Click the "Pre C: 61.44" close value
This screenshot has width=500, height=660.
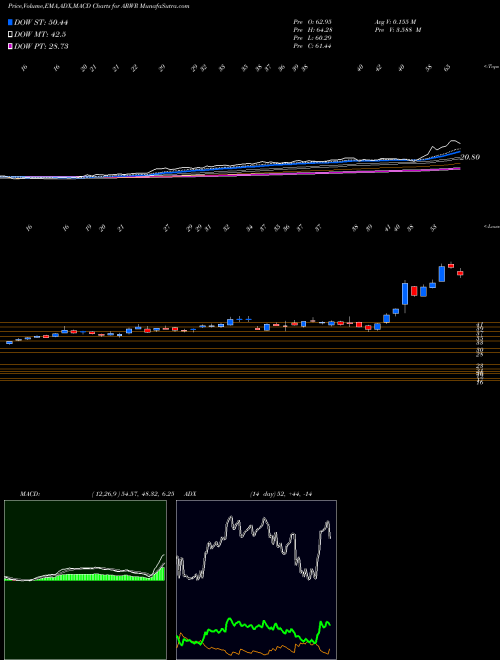[x=313, y=46]
